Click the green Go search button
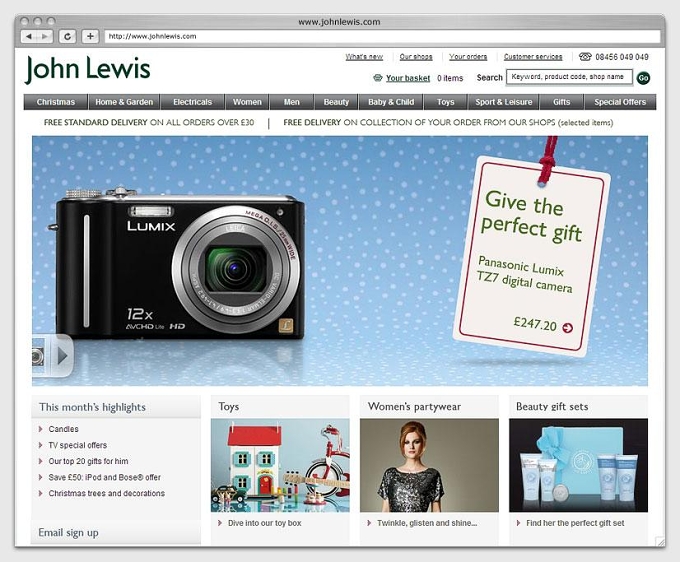Screen dimensions: 680x562 pos(644,78)
